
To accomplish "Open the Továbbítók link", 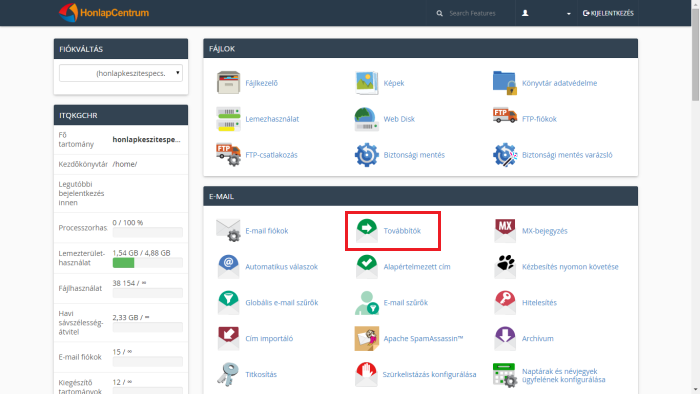I will (402, 231).
